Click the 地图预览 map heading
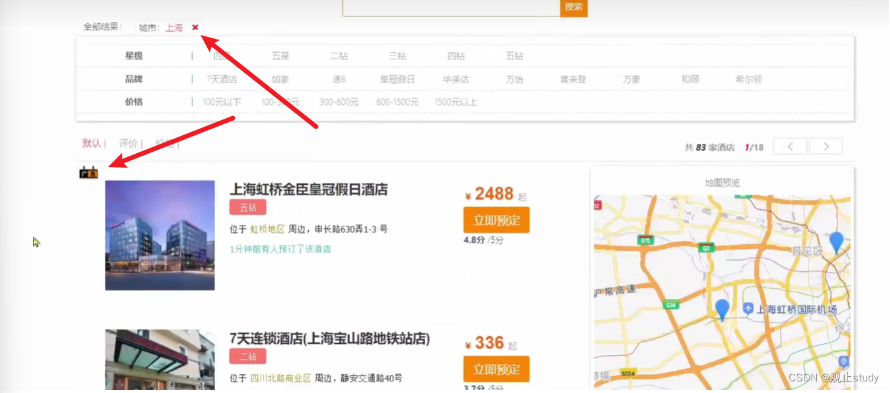This screenshot has width=890, height=393. pyautogui.click(x=723, y=183)
